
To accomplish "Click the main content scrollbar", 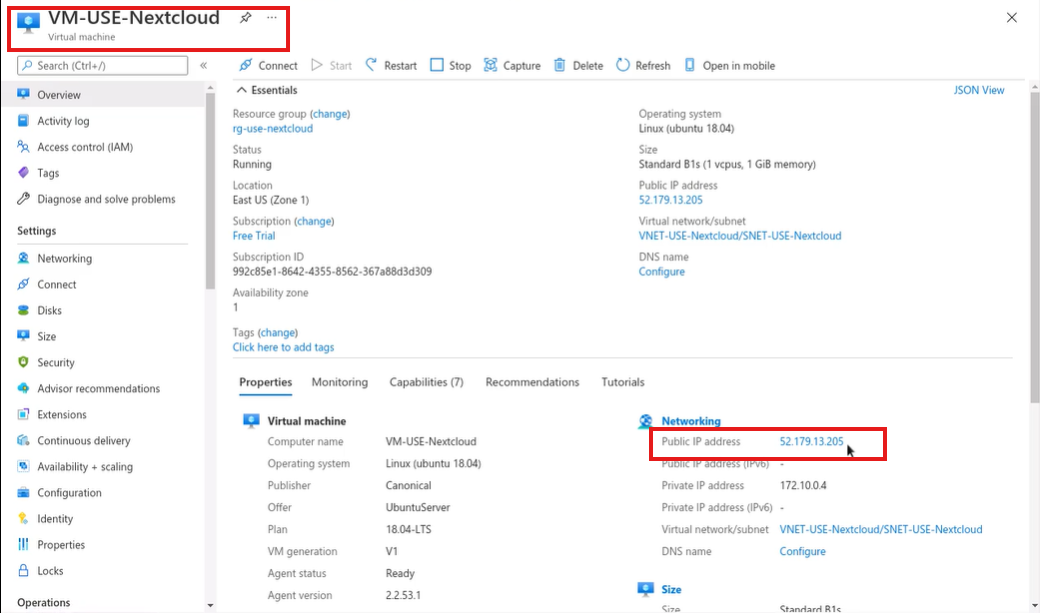I will coord(1035,247).
